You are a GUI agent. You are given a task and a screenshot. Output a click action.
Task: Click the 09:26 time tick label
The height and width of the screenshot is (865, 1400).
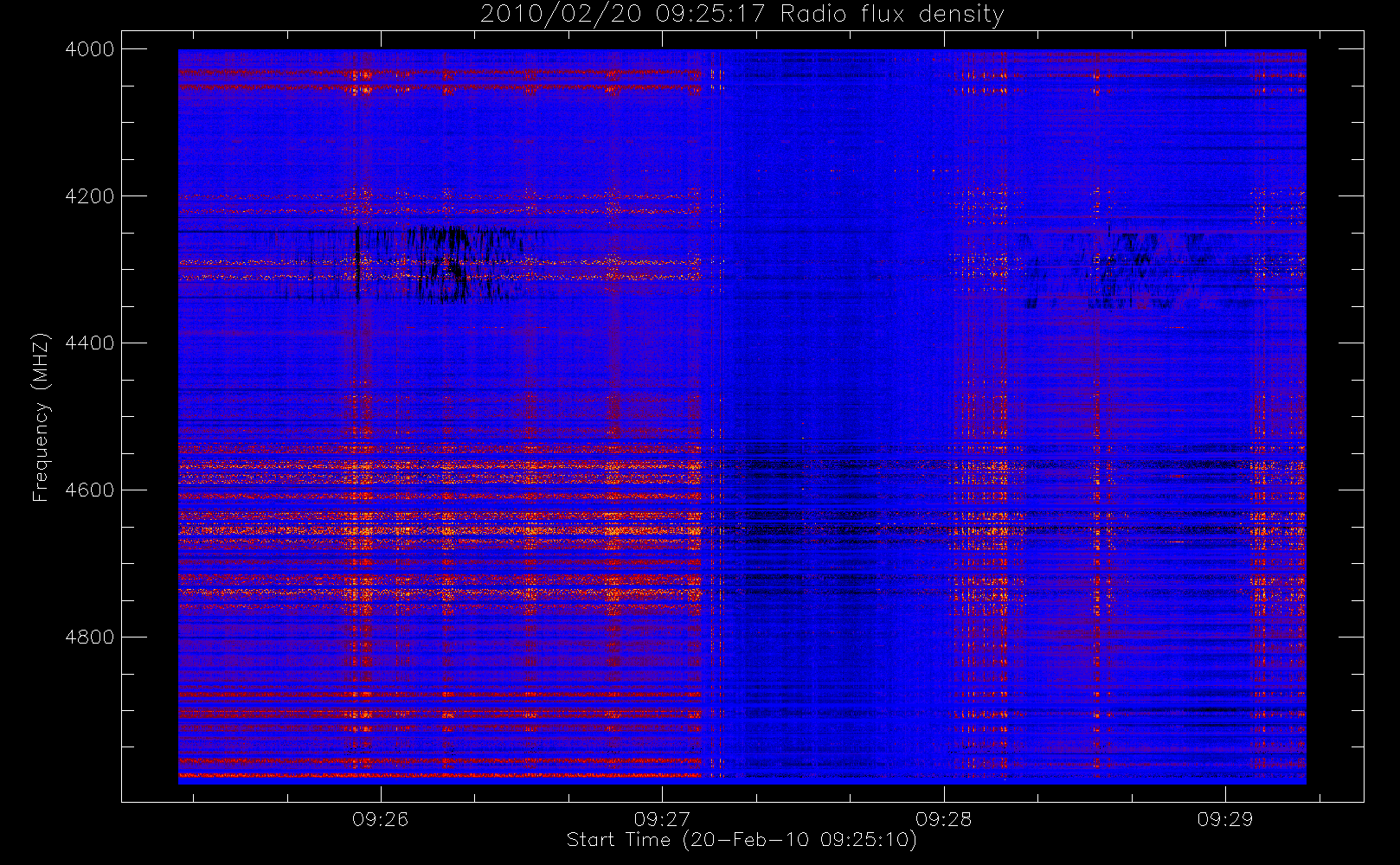(x=380, y=819)
